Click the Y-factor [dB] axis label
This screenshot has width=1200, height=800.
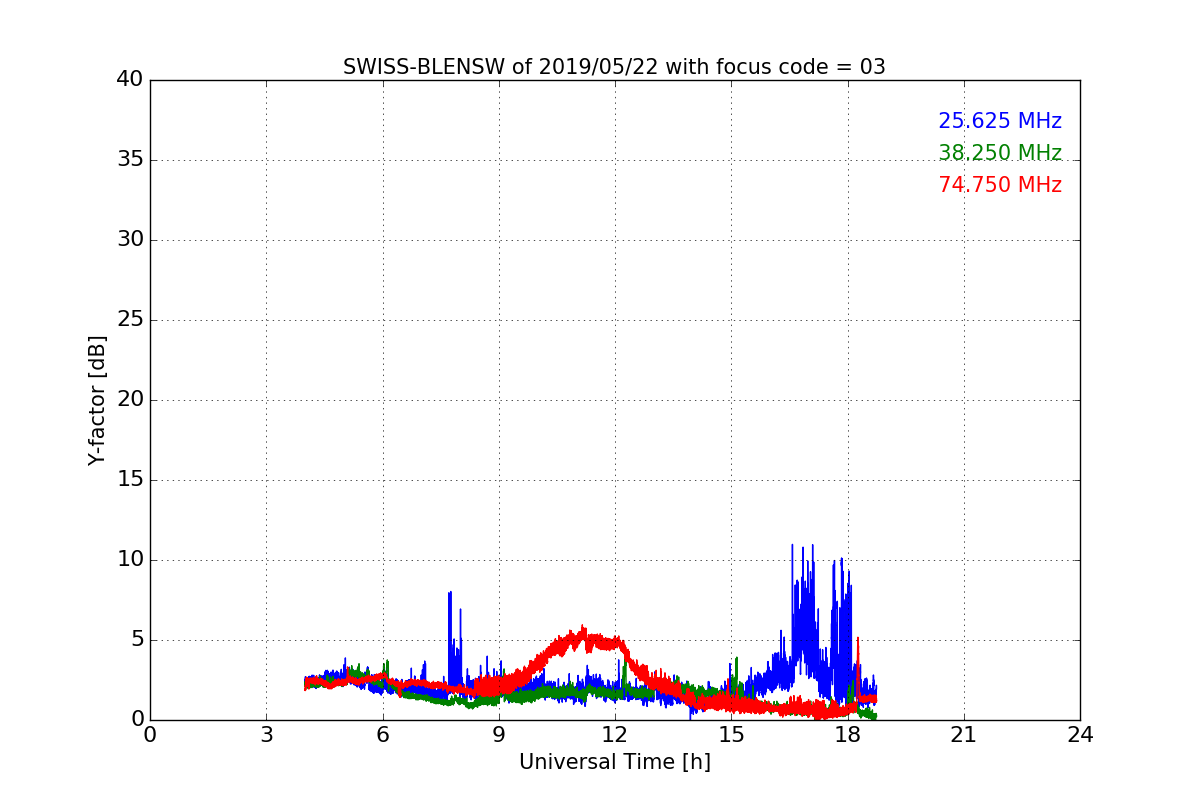[97, 400]
